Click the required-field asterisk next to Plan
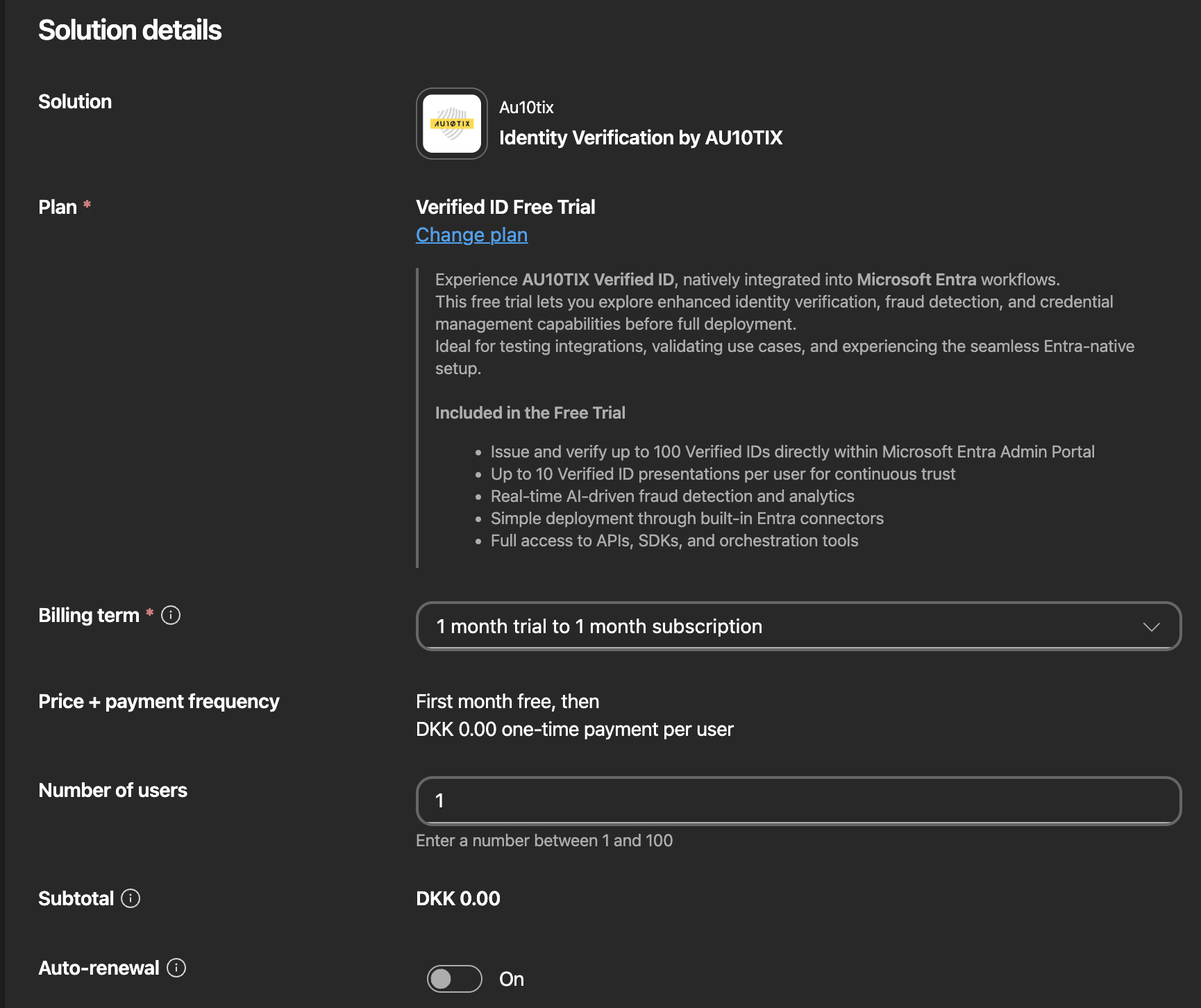The height and width of the screenshot is (1008, 1201). pyautogui.click(x=86, y=205)
